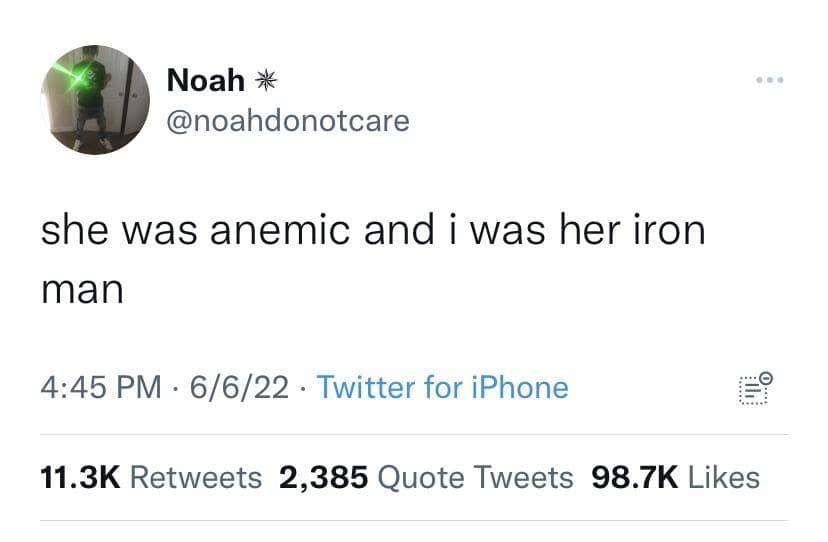Click the 98.7K like count number

tap(636, 477)
